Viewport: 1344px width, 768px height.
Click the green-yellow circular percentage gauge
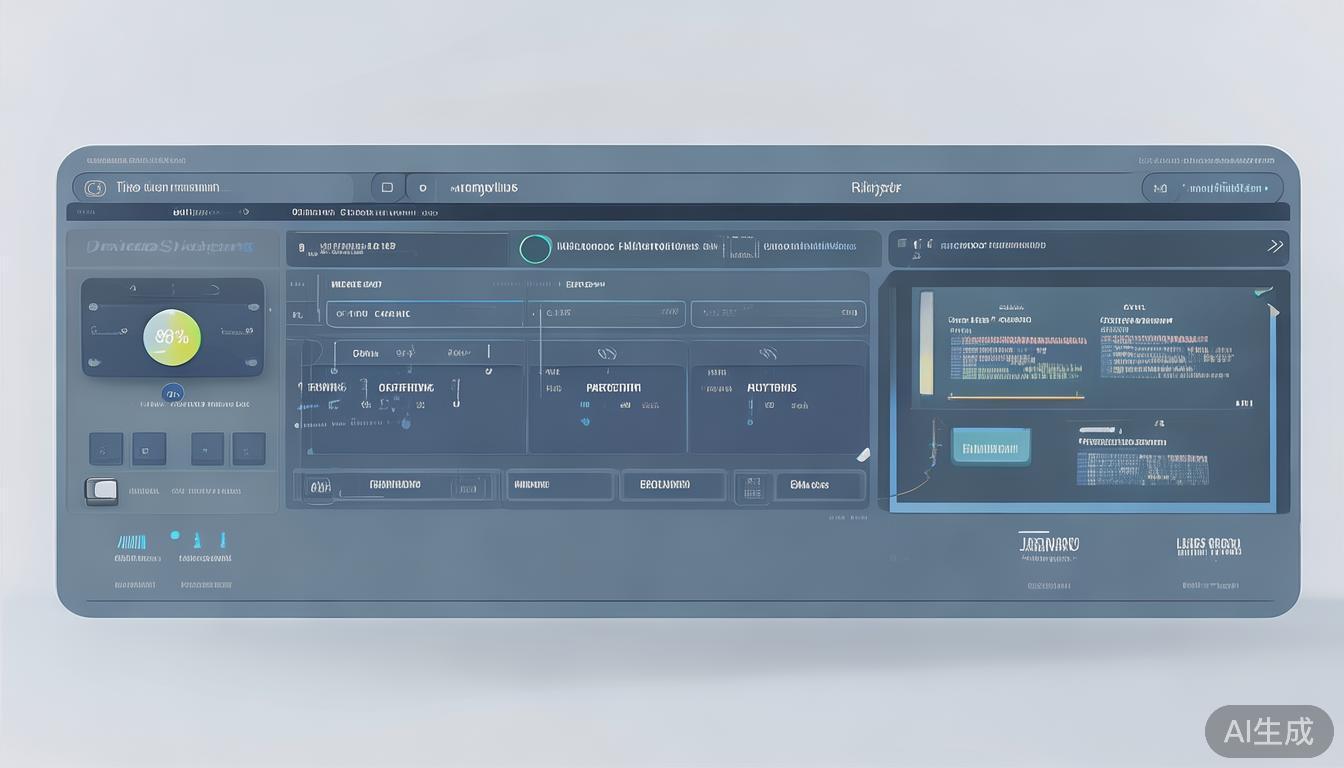[172, 337]
